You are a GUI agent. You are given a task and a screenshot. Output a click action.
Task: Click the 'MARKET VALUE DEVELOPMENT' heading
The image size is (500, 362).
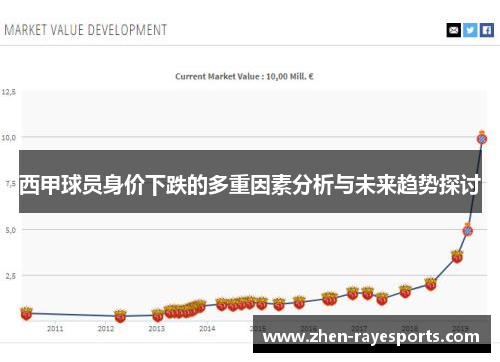pos(86,30)
